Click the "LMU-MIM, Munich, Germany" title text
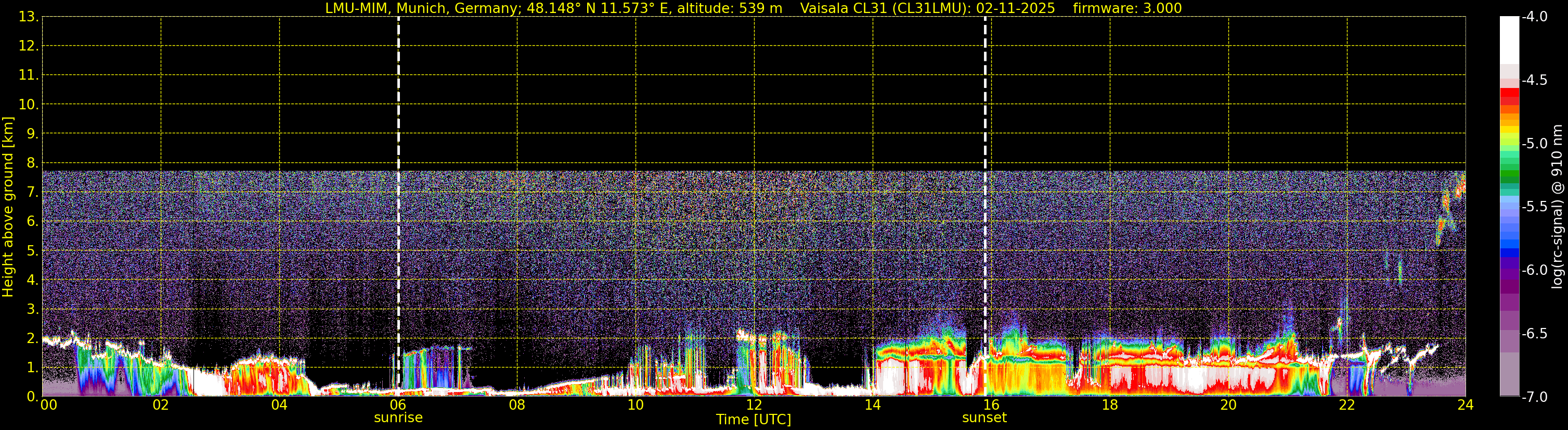 point(421,8)
